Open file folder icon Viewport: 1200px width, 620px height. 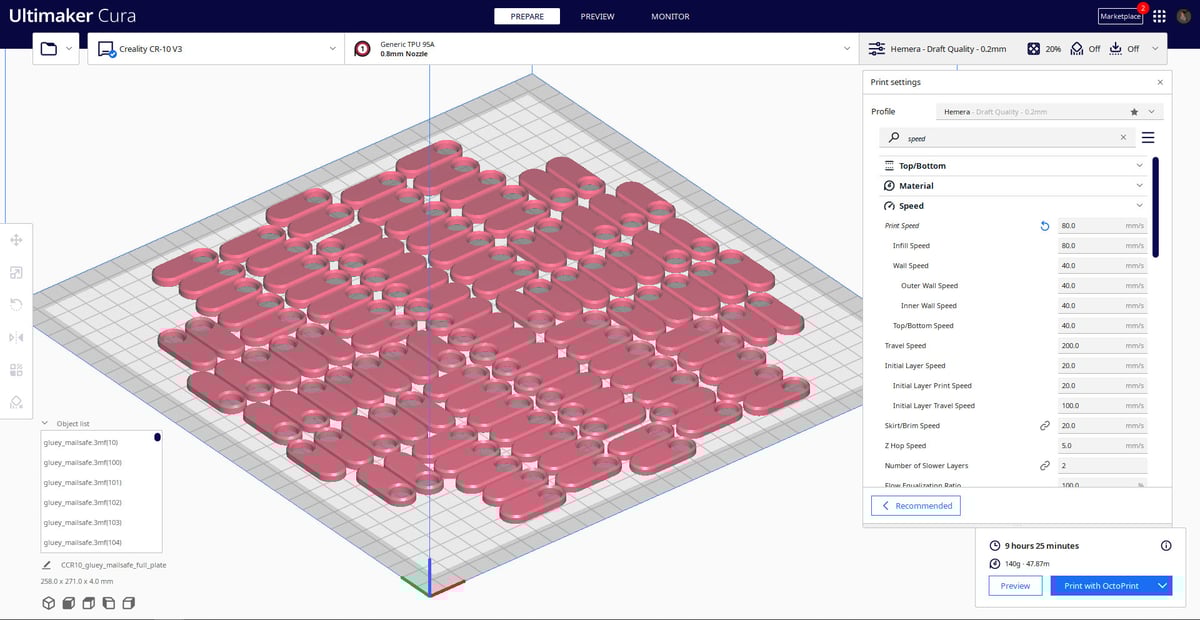coord(49,49)
